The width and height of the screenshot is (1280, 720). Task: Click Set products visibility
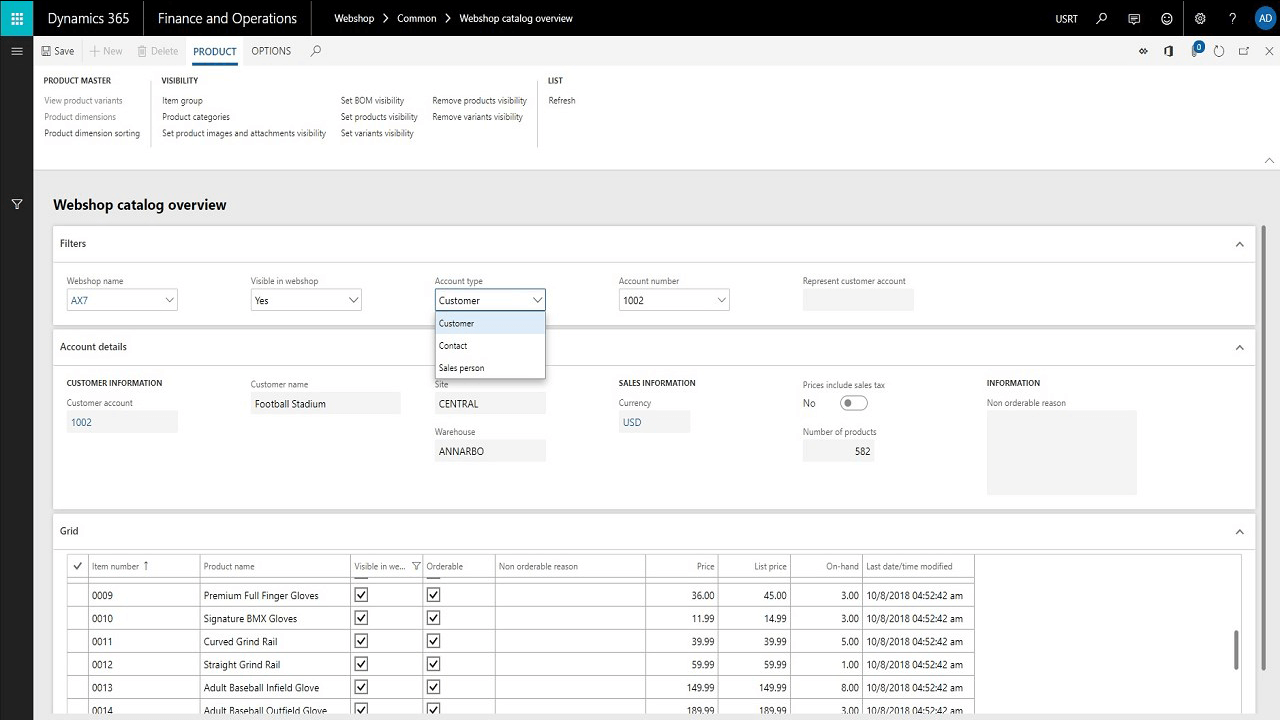[379, 117]
